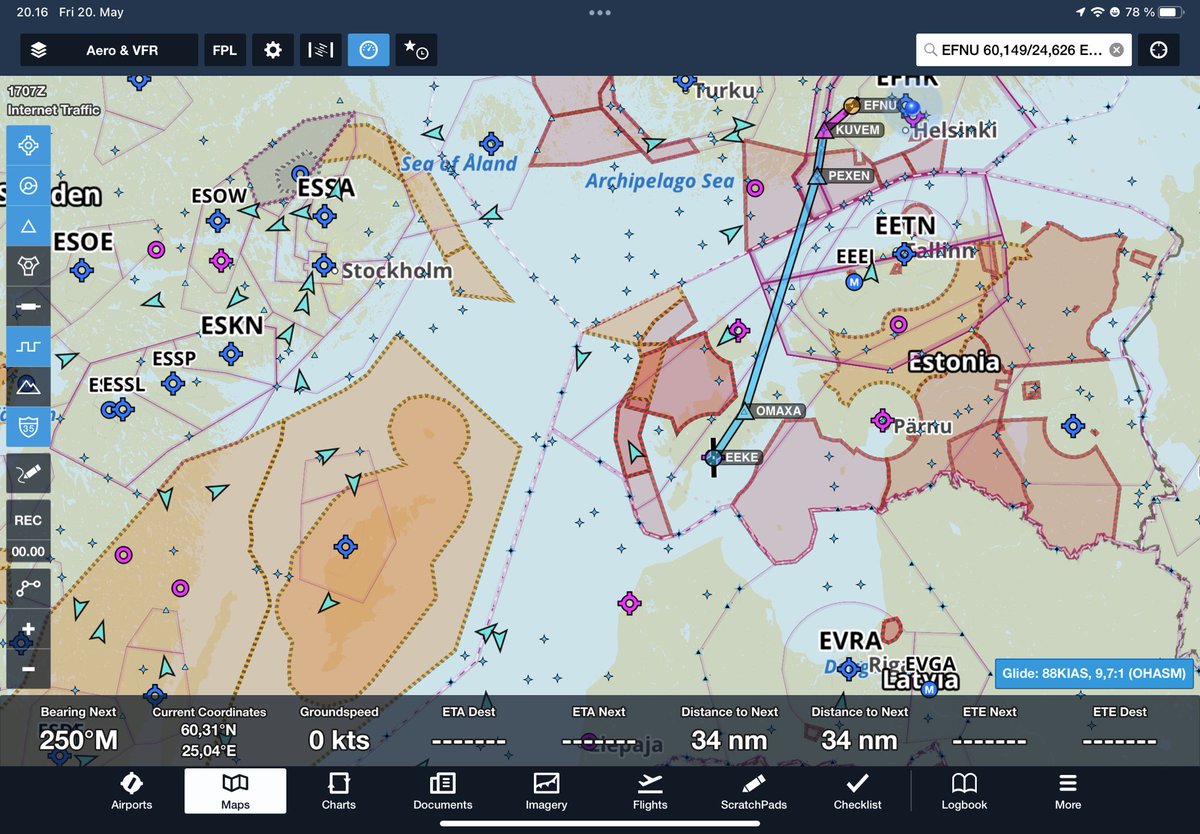Viewport: 1200px width, 834px height.
Task: Open the map layers selector icon
Action: coord(38,50)
